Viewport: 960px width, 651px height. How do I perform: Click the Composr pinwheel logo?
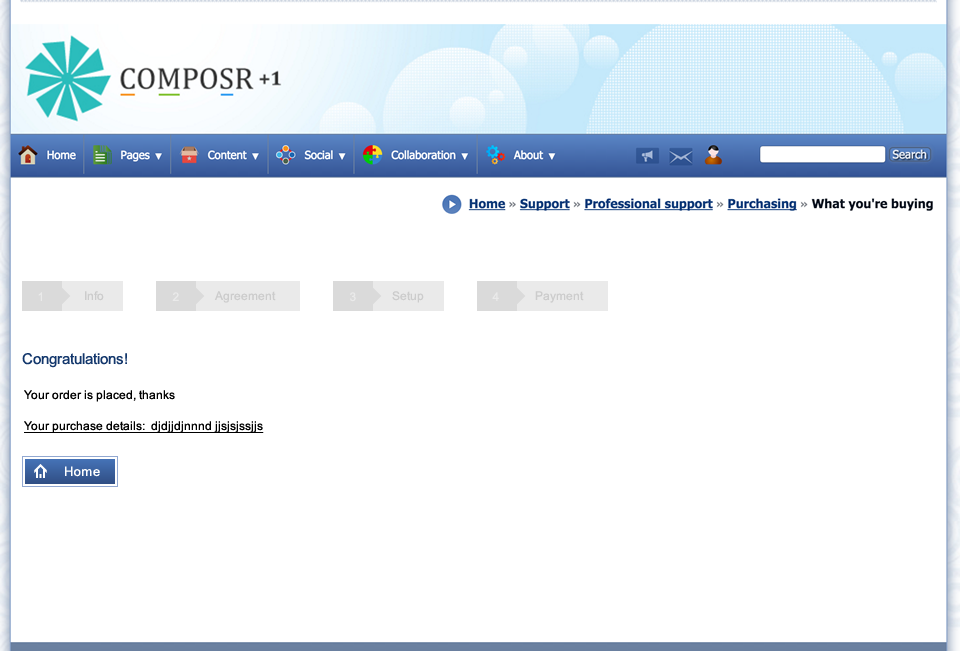point(68,78)
